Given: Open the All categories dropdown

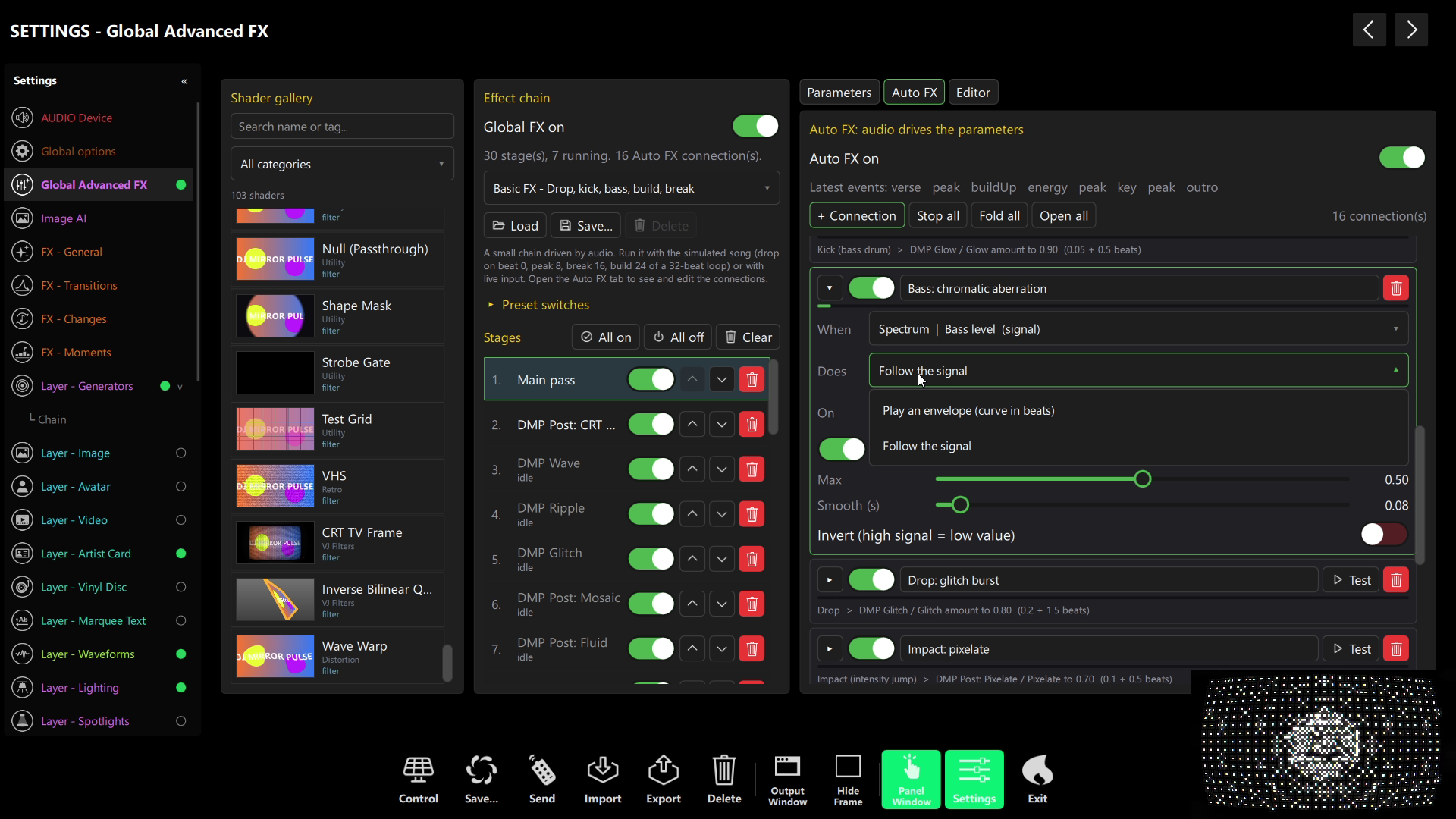Looking at the screenshot, I should click(342, 164).
